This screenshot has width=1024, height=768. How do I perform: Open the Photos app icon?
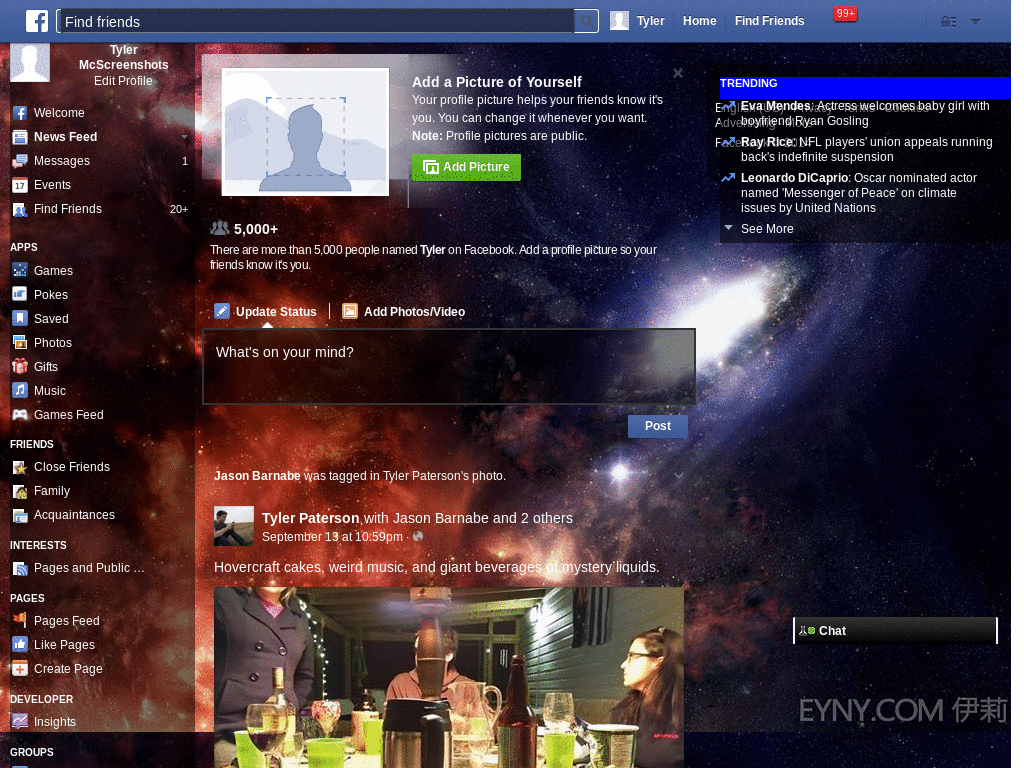pos(20,343)
